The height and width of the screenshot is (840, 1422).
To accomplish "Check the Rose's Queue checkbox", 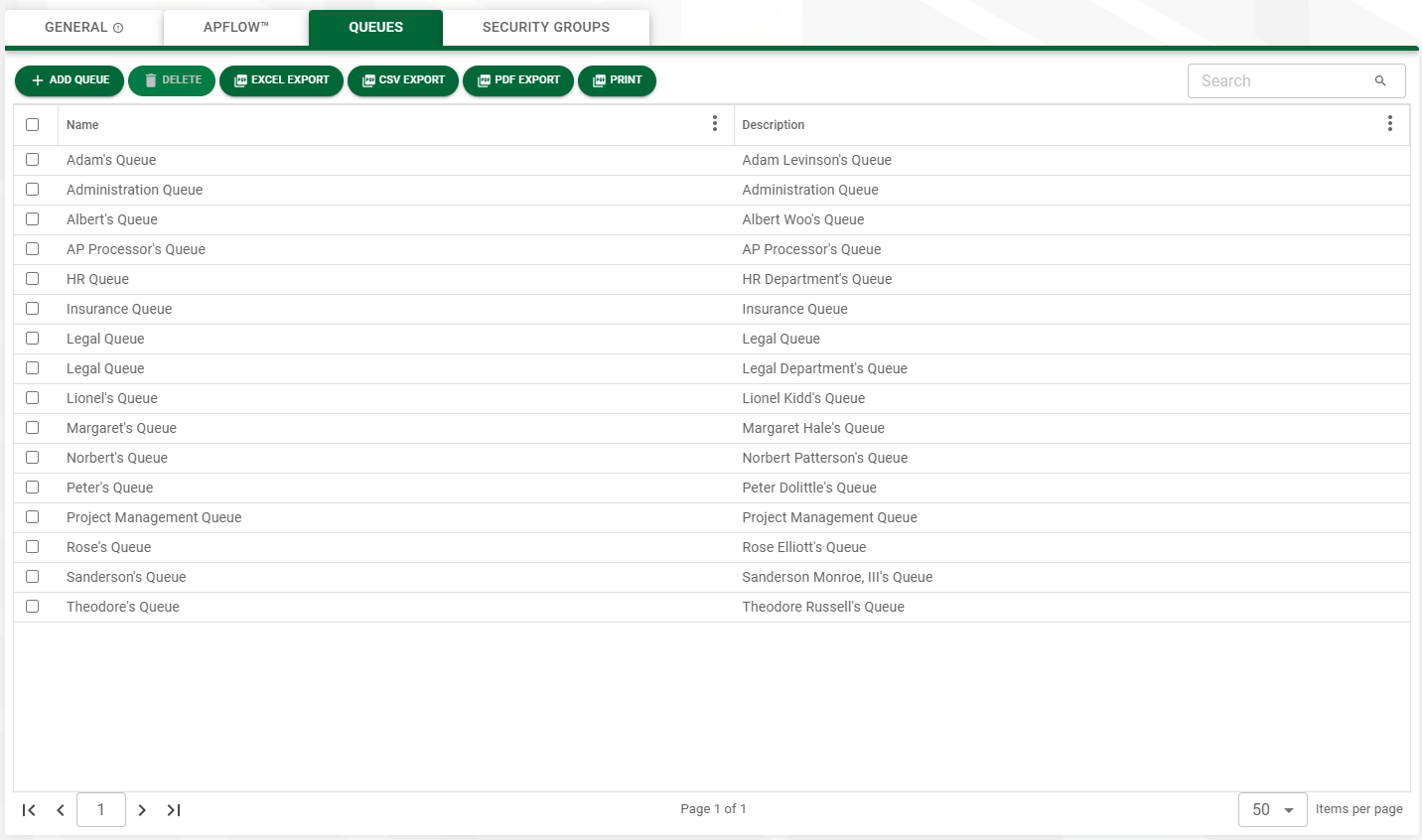I will click(x=33, y=546).
